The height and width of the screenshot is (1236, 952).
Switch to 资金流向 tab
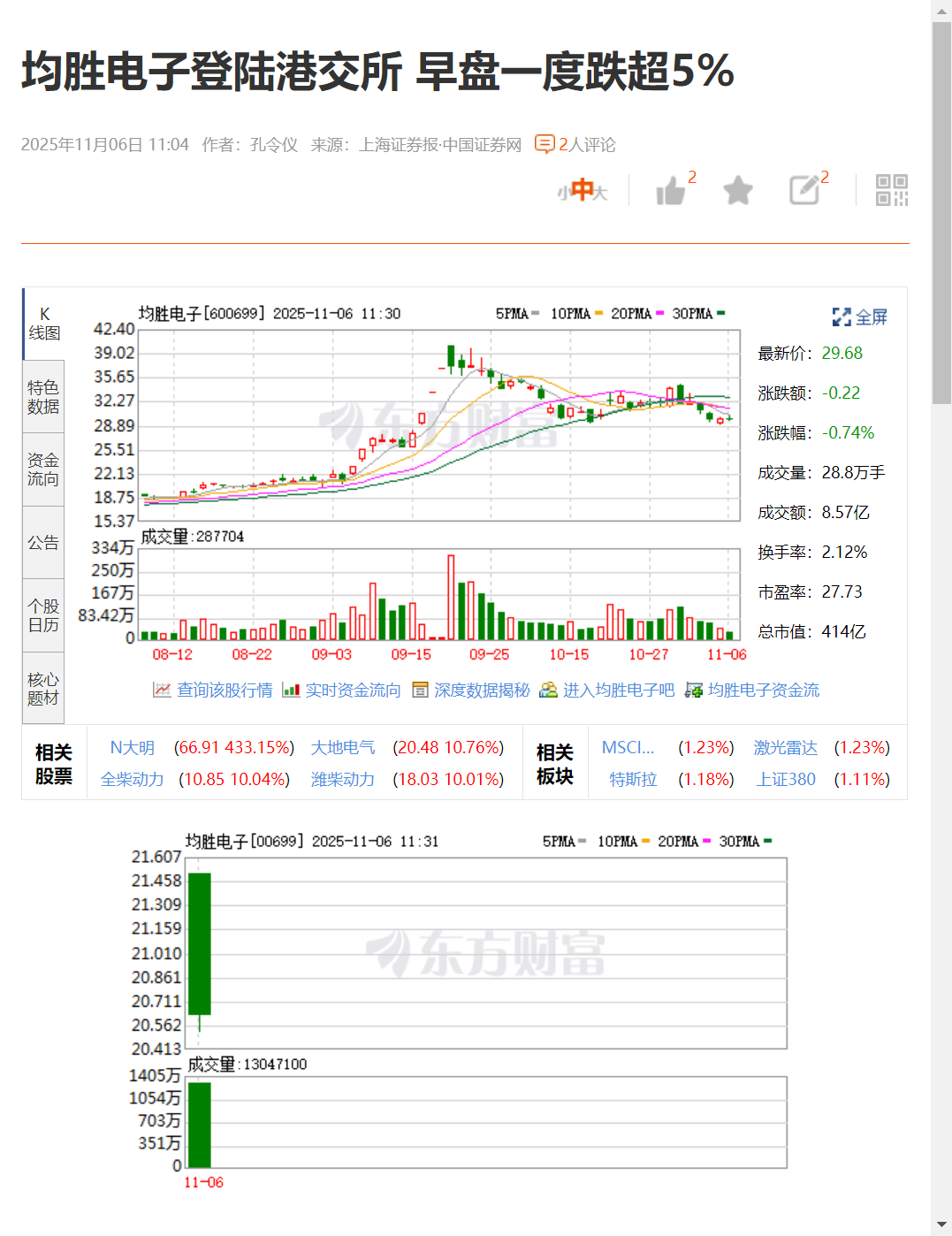(43, 469)
